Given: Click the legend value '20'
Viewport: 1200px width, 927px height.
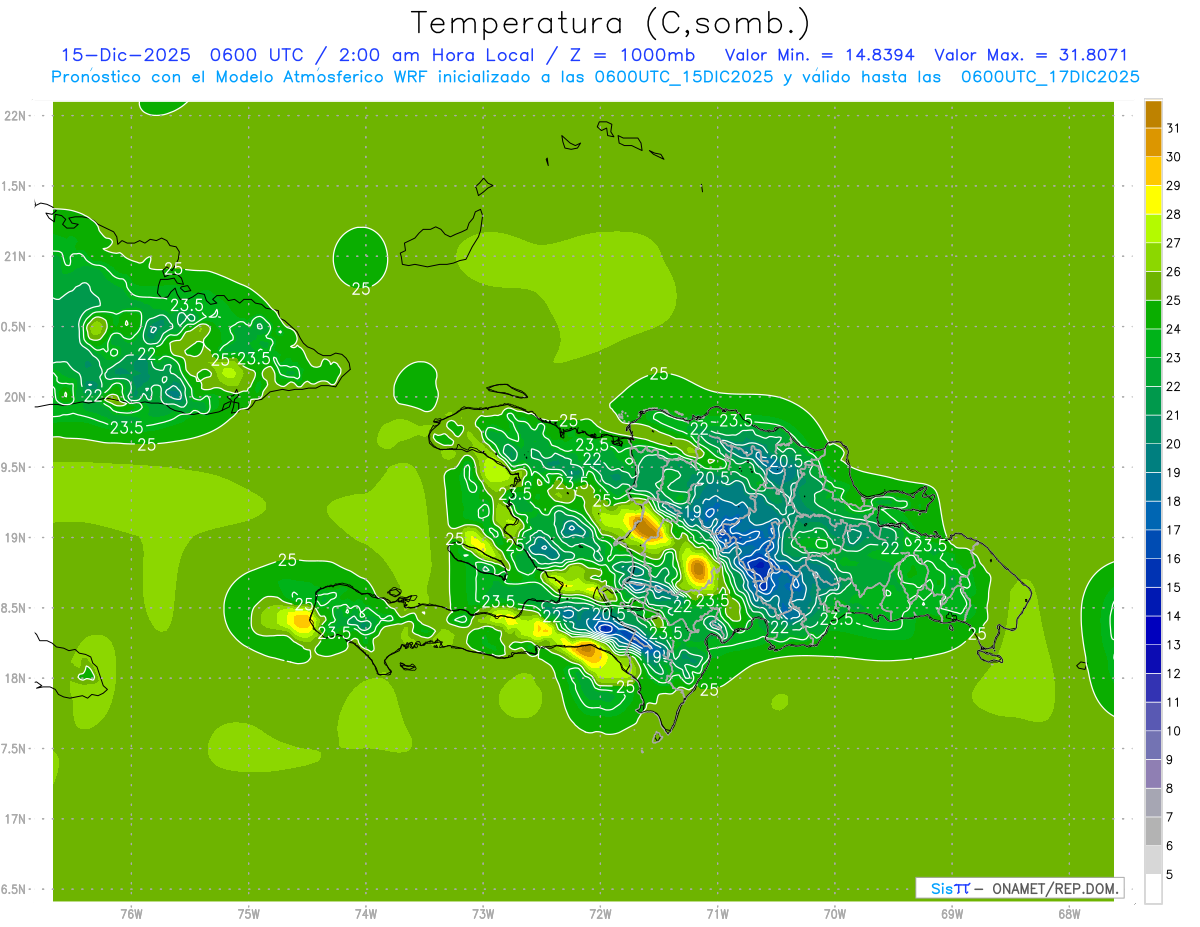Looking at the screenshot, I should [1174, 443].
